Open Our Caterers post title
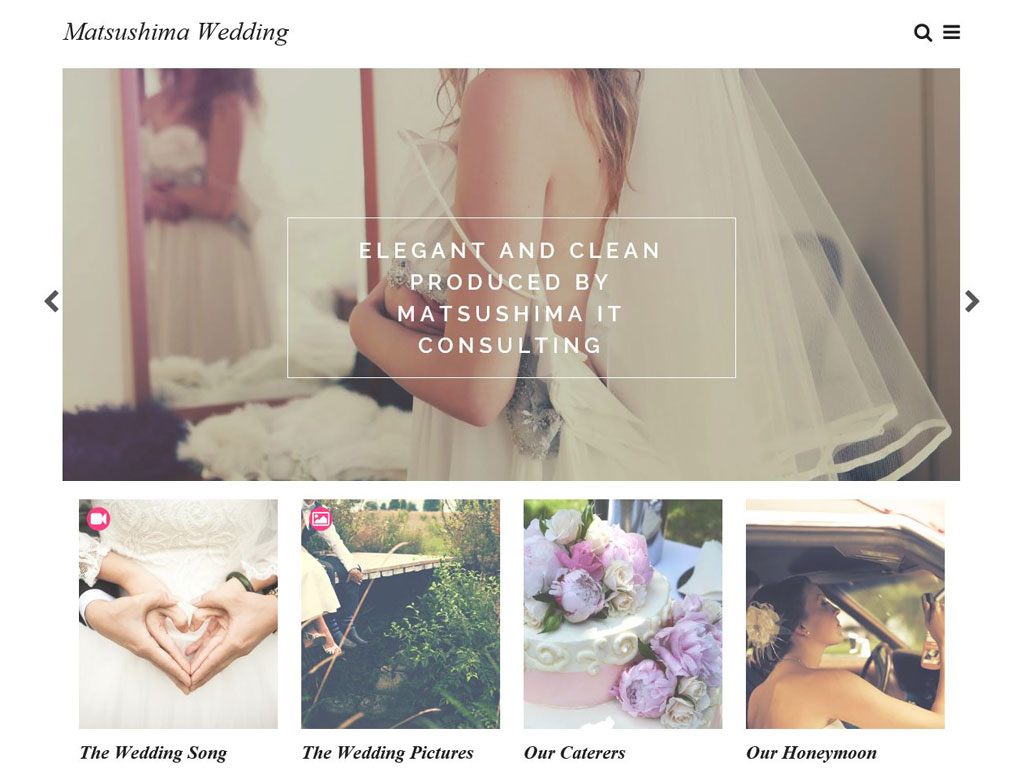Image resolution: width=1024 pixels, height=768 pixels. tap(574, 752)
